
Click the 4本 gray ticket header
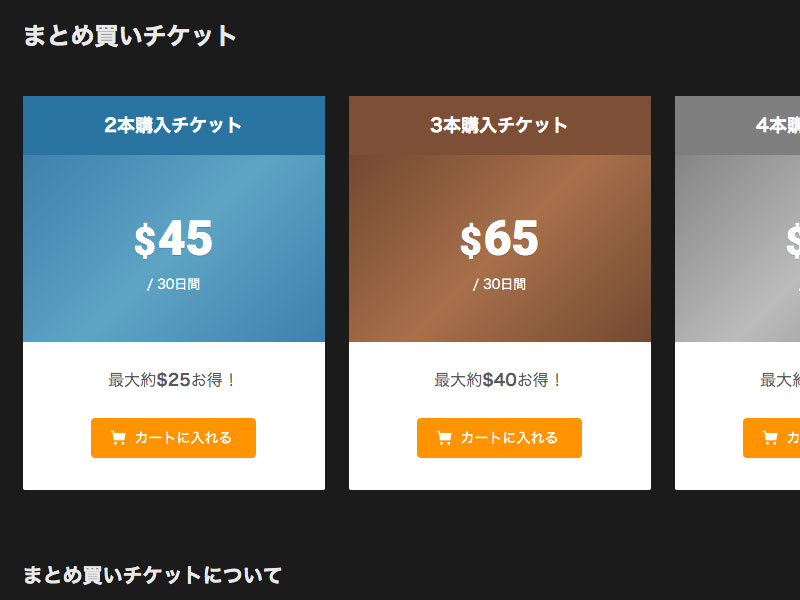point(737,126)
